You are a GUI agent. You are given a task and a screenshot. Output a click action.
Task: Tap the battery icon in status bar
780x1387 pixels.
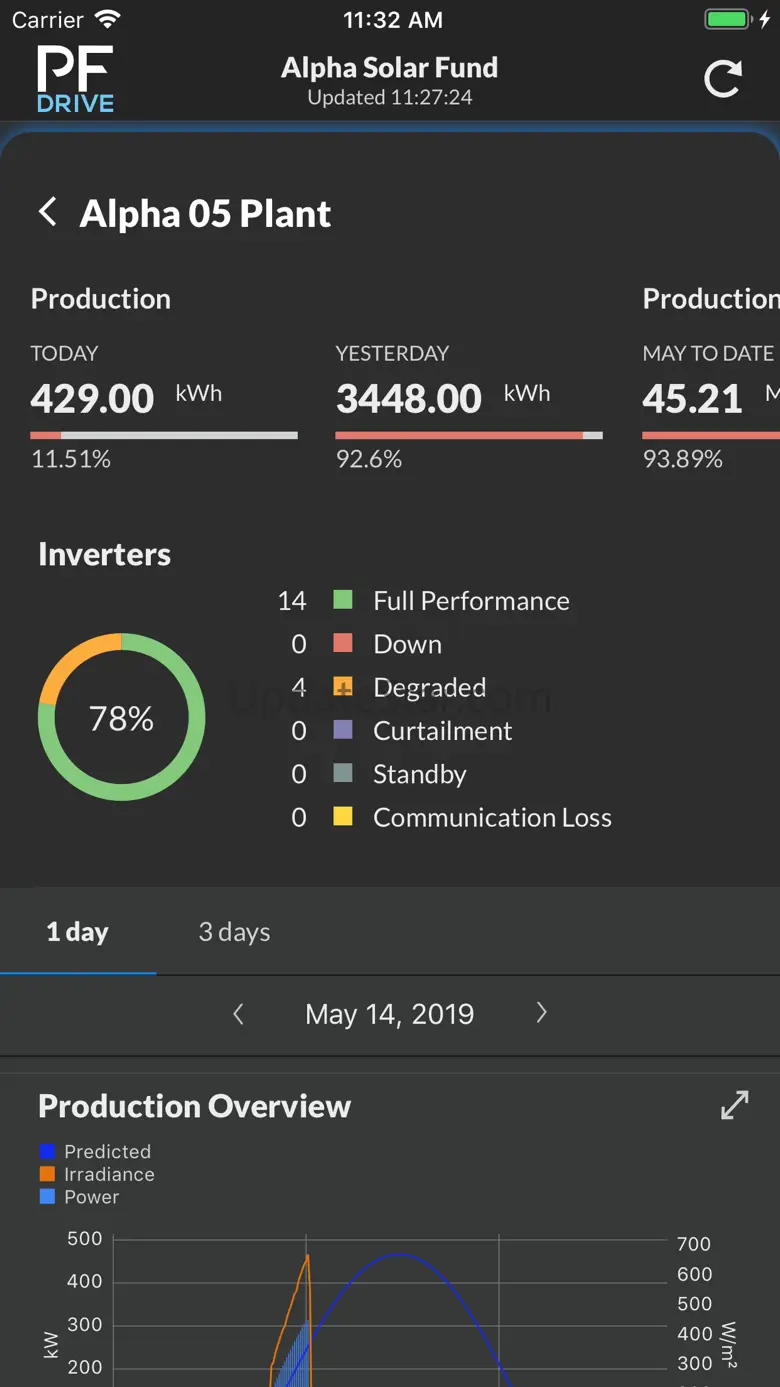click(x=728, y=20)
